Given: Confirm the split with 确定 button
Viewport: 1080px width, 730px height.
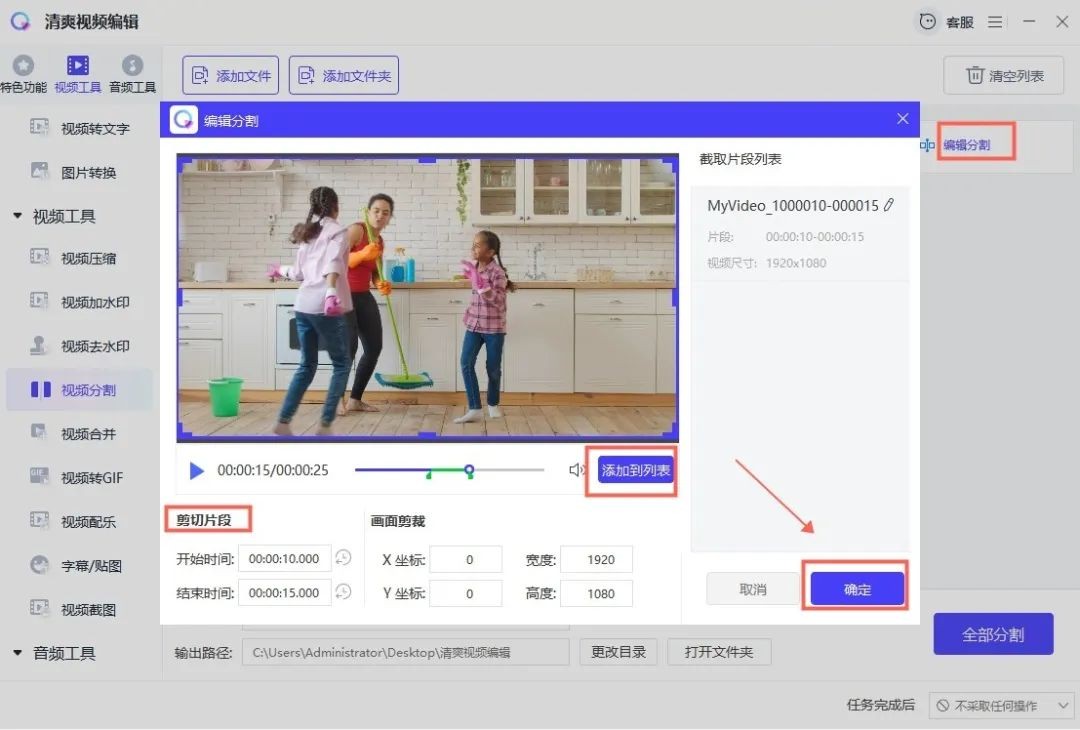Looking at the screenshot, I should pyautogui.click(x=857, y=589).
